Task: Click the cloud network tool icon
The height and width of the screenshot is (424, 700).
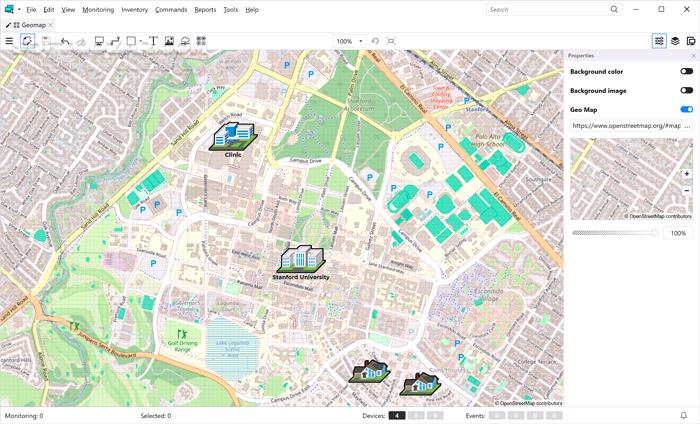Action: tap(185, 41)
